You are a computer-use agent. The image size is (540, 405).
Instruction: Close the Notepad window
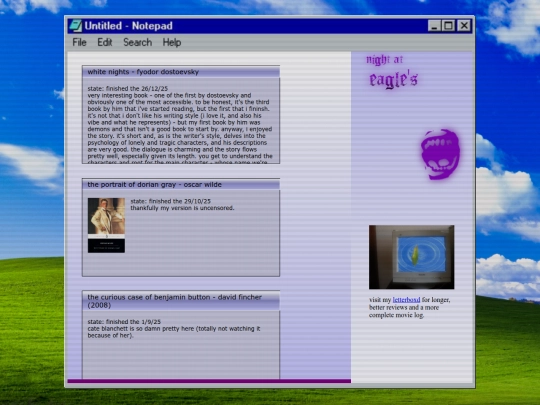click(464, 26)
